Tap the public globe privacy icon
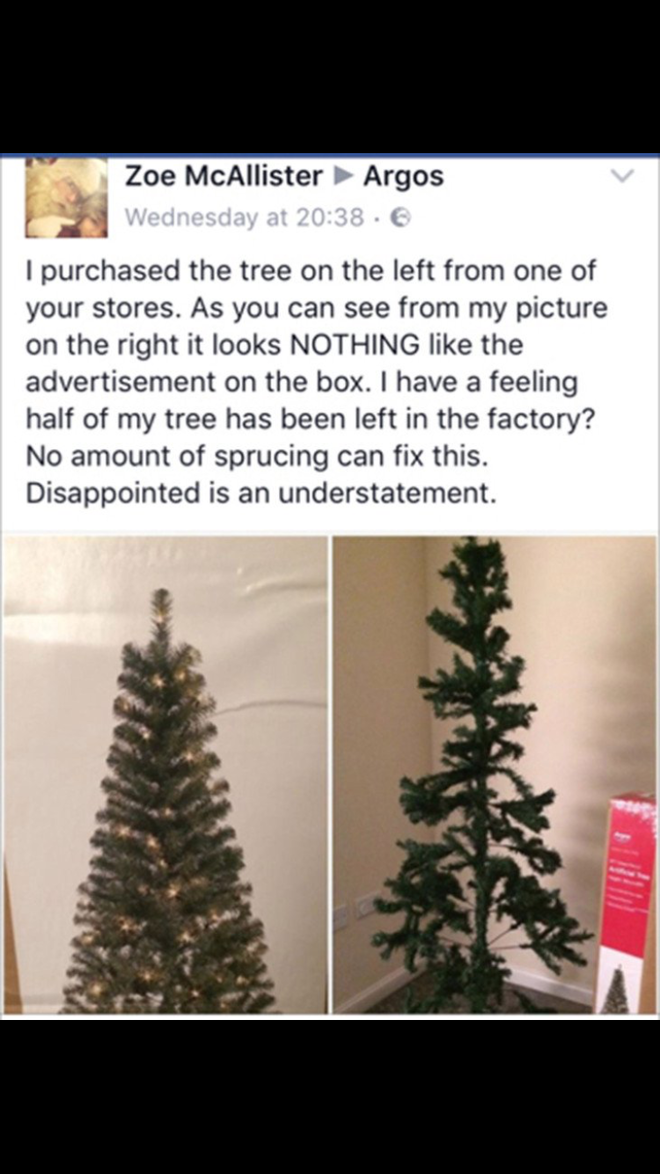This screenshot has height=1174, width=660. tap(402, 217)
